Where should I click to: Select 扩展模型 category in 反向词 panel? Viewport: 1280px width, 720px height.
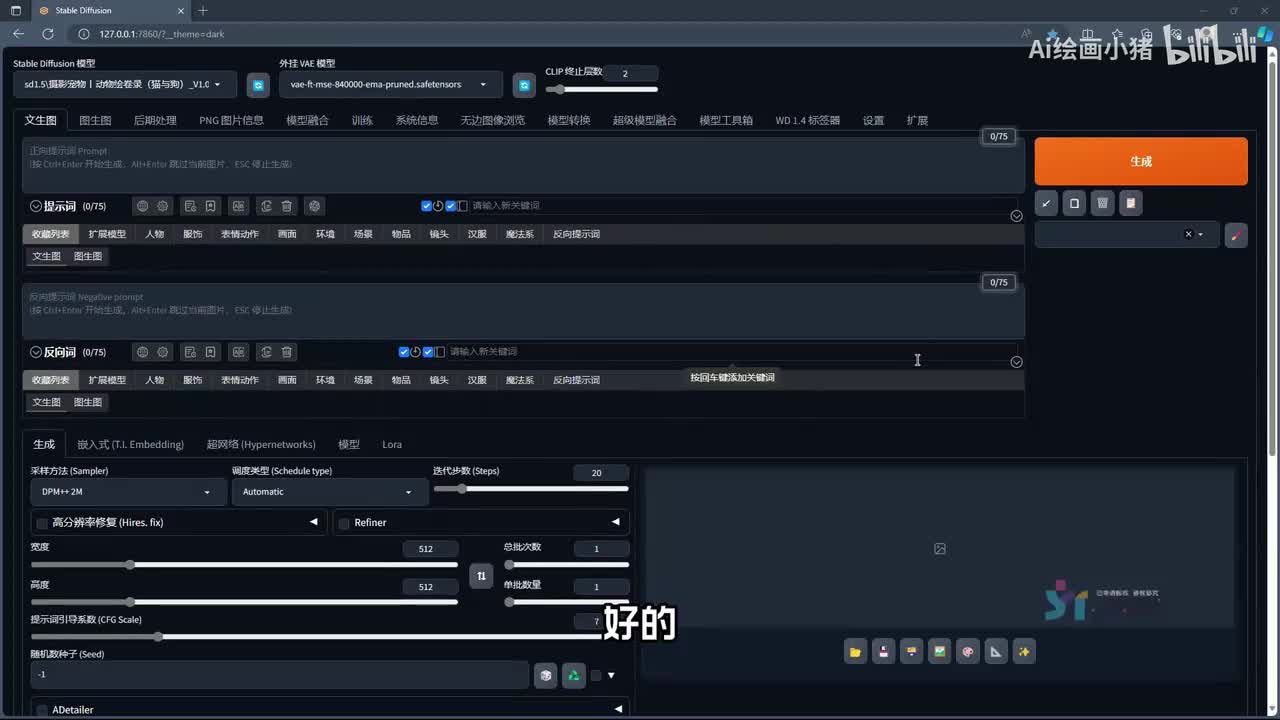[x=107, y=380]
